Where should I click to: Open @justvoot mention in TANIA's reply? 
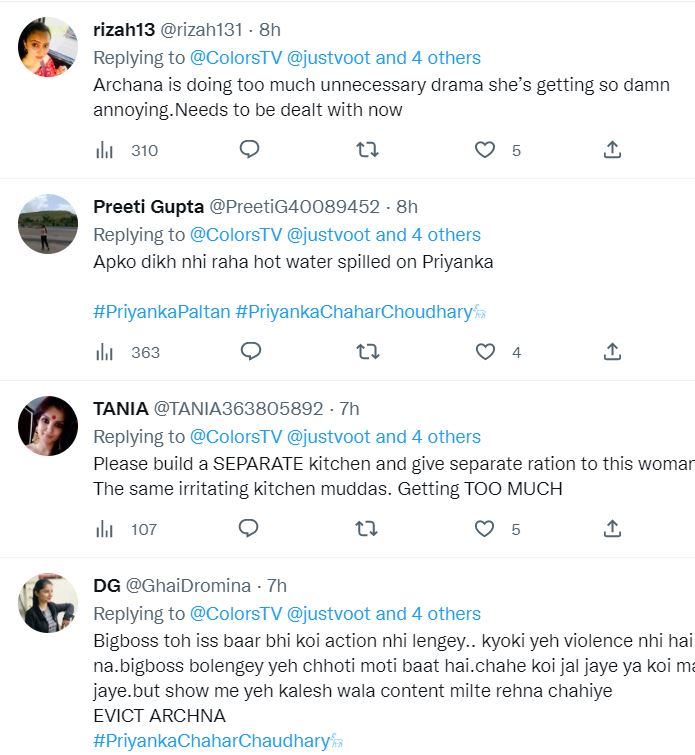(328, 437)
